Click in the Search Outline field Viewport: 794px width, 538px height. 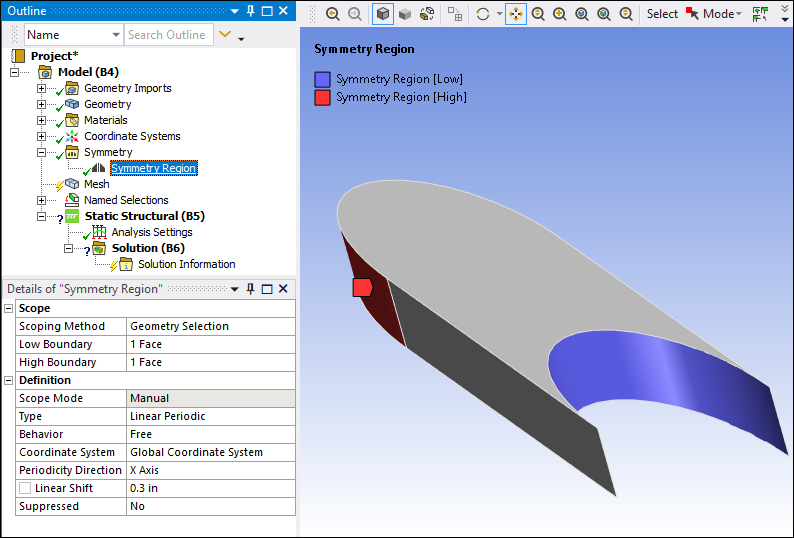(168, 35)
